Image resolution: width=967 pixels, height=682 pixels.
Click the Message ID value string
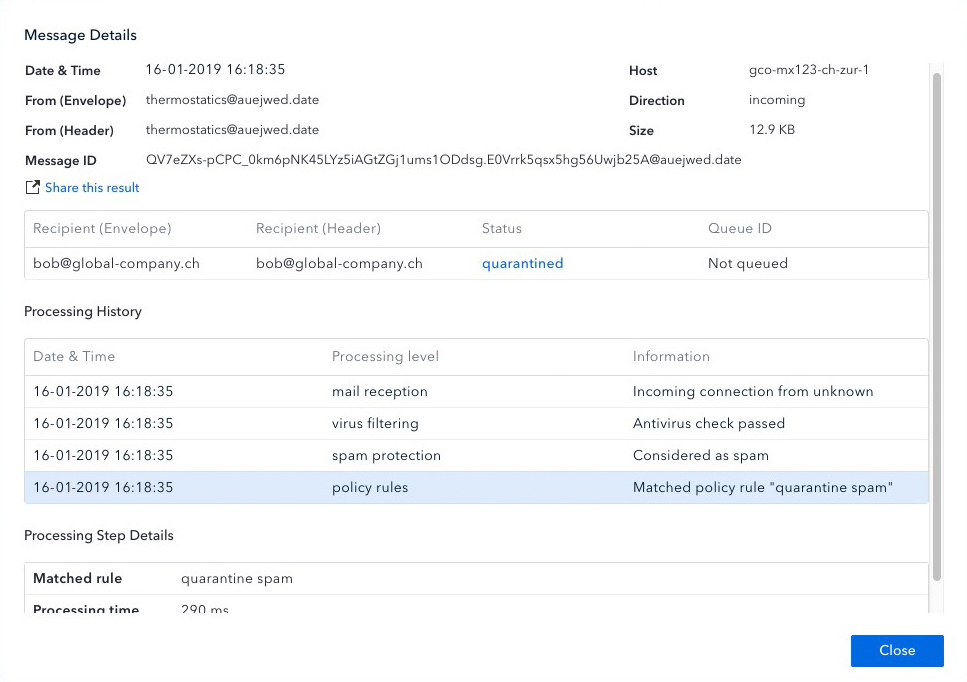[x=443, y=160]
